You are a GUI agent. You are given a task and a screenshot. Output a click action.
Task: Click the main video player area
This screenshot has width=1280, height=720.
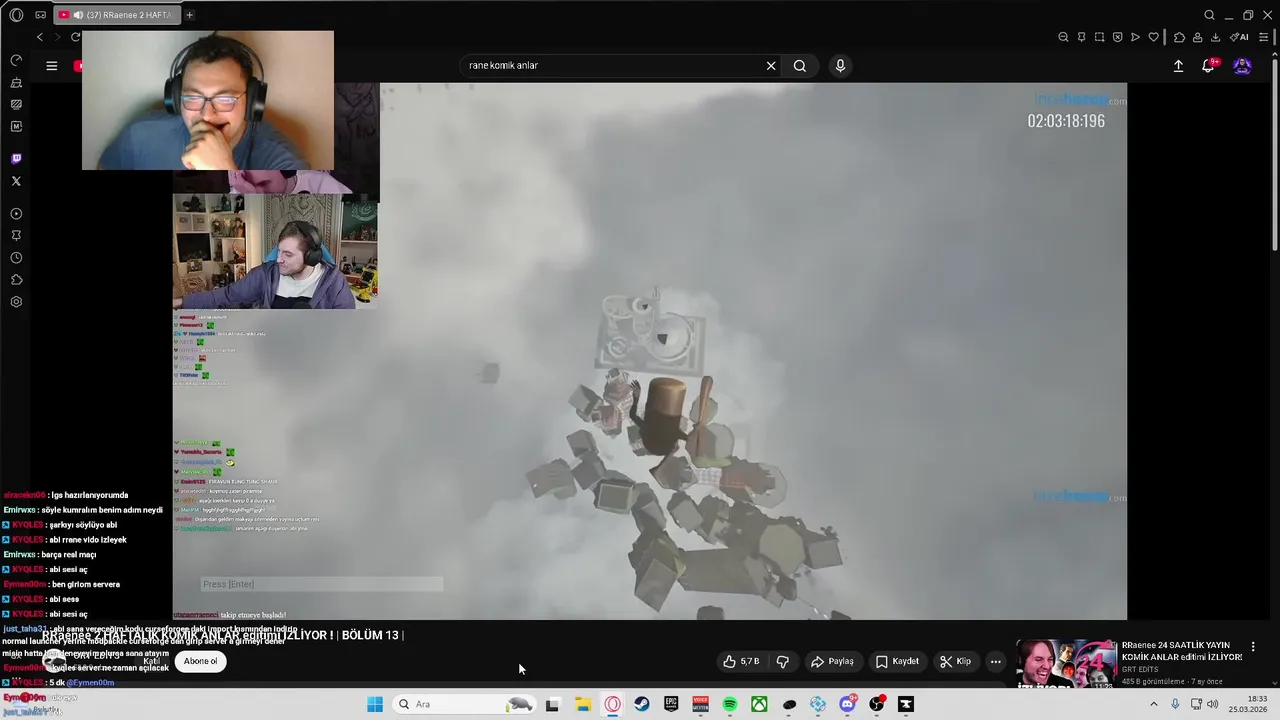650,351
